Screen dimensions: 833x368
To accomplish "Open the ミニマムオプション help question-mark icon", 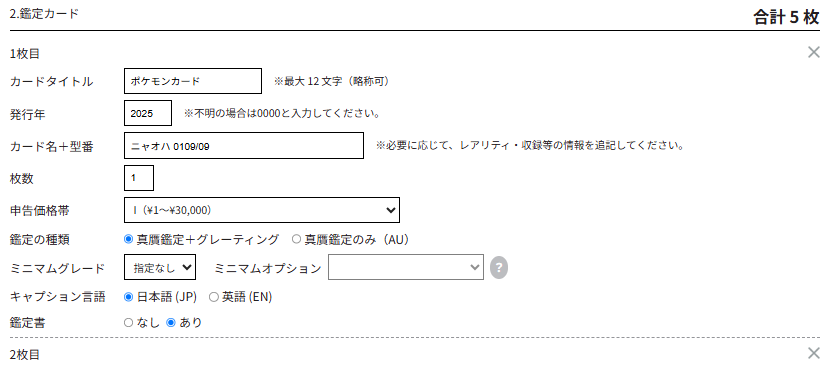I will click(x=499, y=268).
